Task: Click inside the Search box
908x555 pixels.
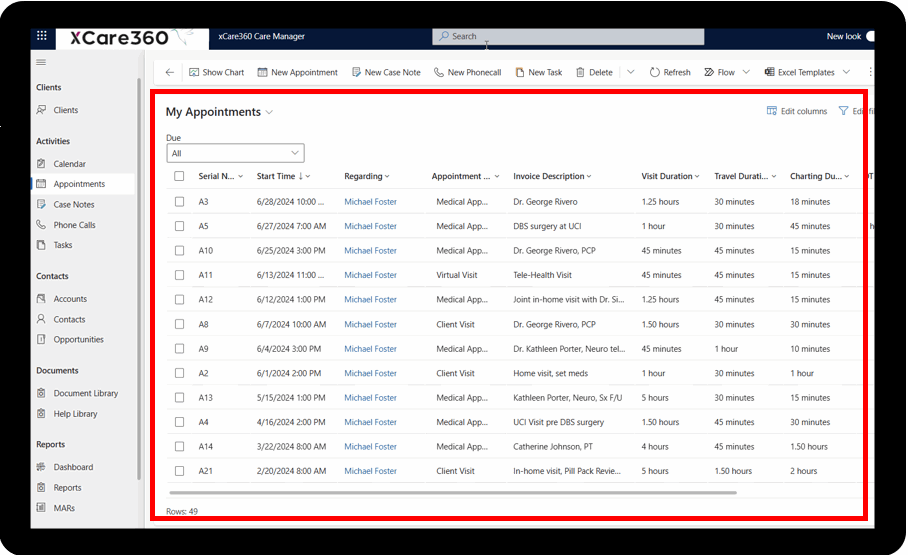Action: click(568, 36)
